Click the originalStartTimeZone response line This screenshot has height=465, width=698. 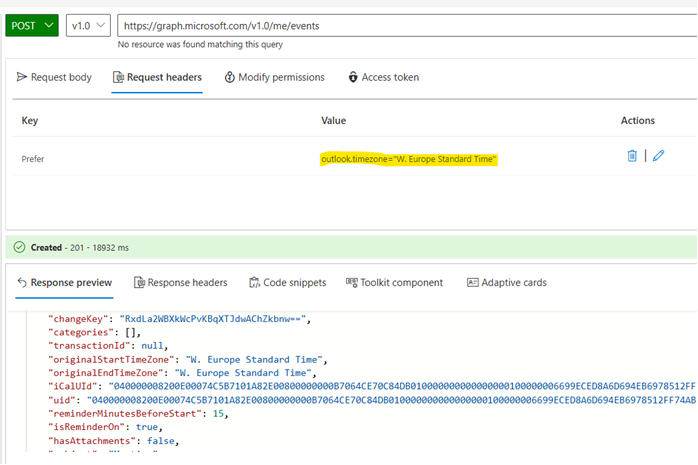coord(188,360)
